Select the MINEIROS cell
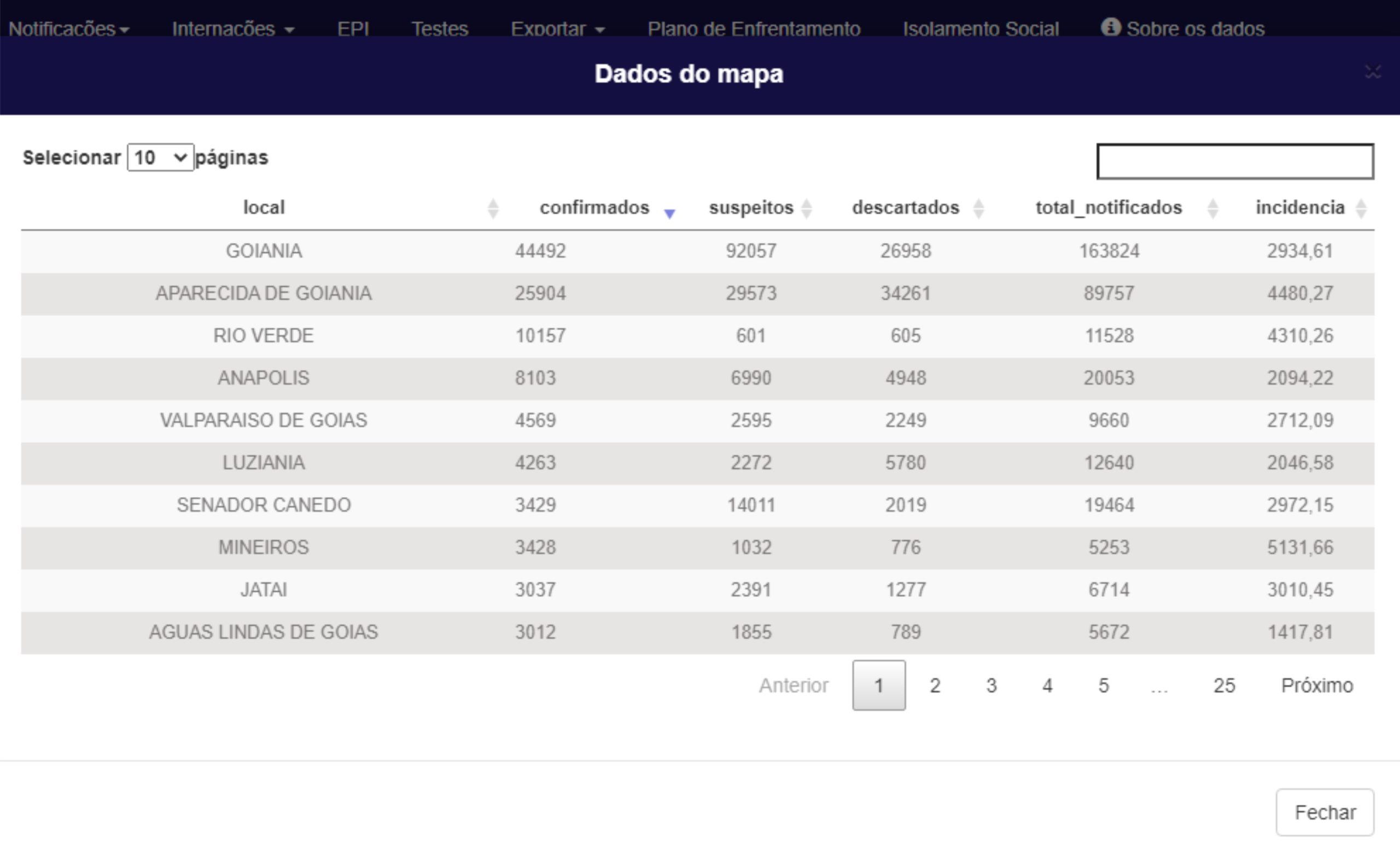 coord(264,547)
